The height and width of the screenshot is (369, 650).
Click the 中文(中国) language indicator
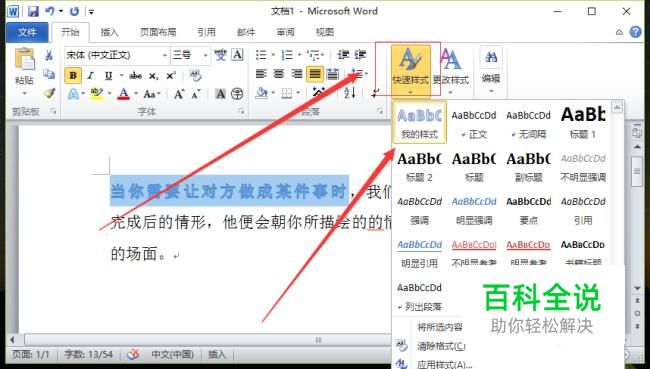pos(172,354)
